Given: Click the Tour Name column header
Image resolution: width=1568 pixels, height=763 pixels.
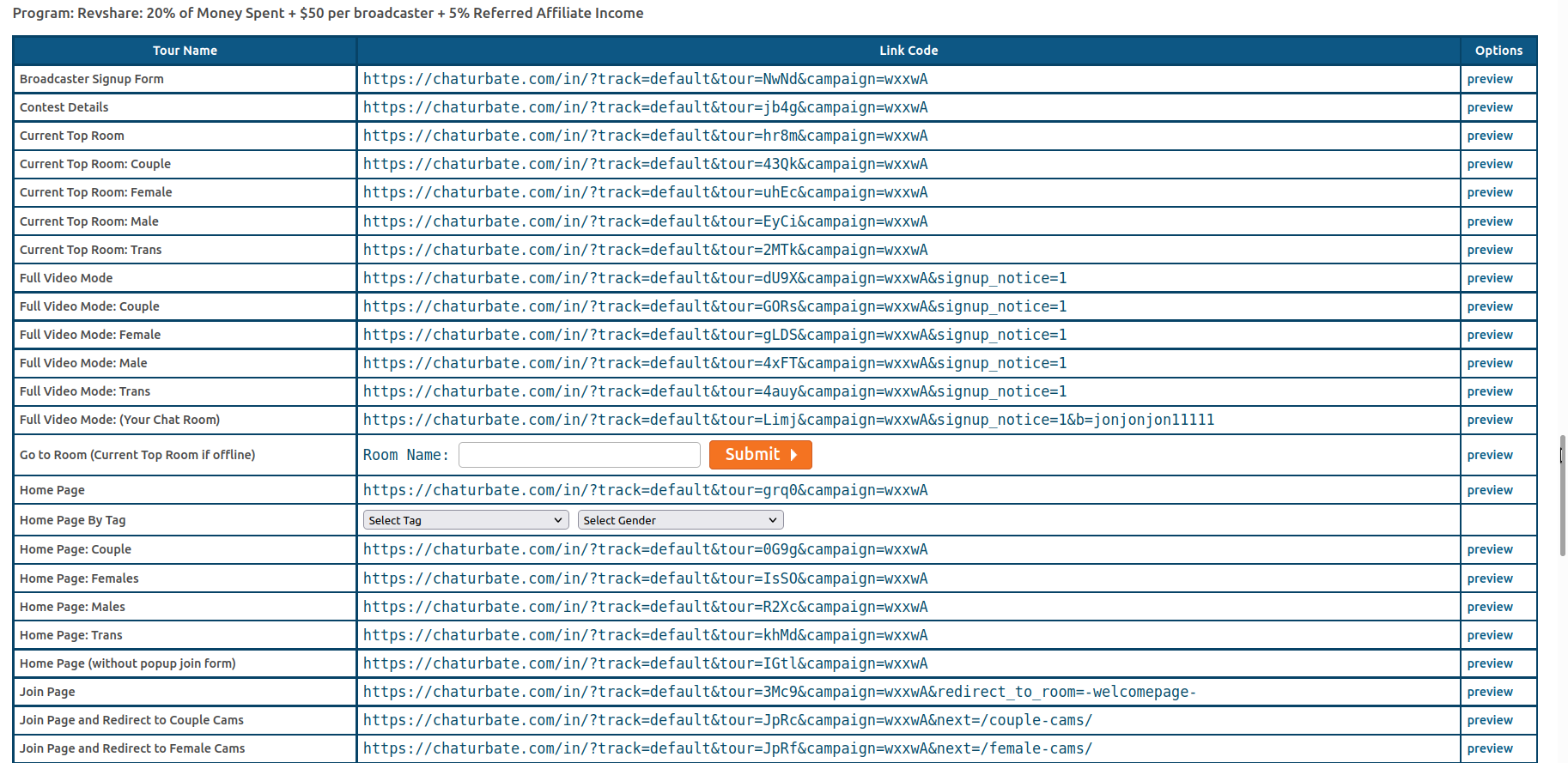Looking at the screenshot, I should coord(185,51).
